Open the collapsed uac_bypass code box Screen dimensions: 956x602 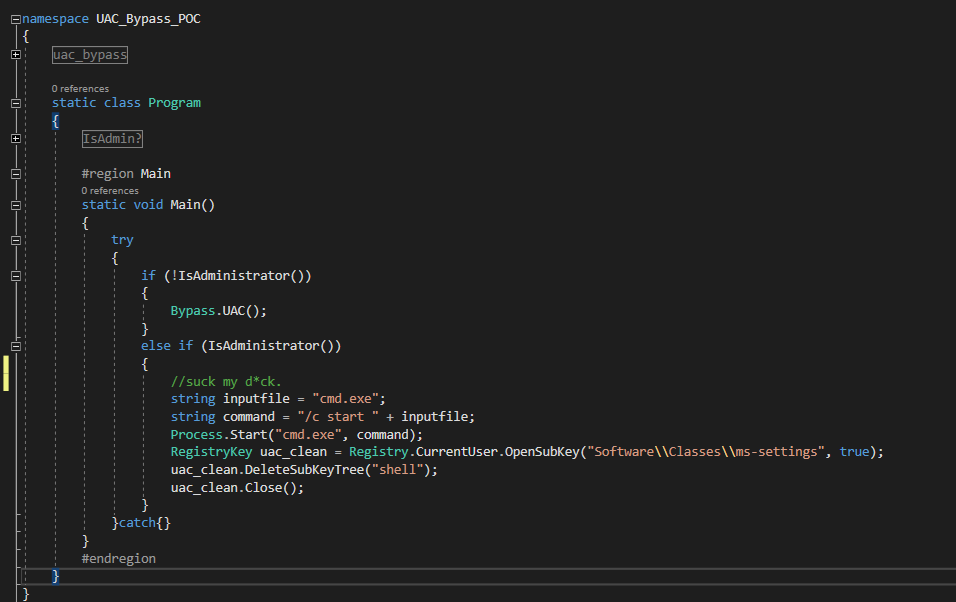point(90,55)
